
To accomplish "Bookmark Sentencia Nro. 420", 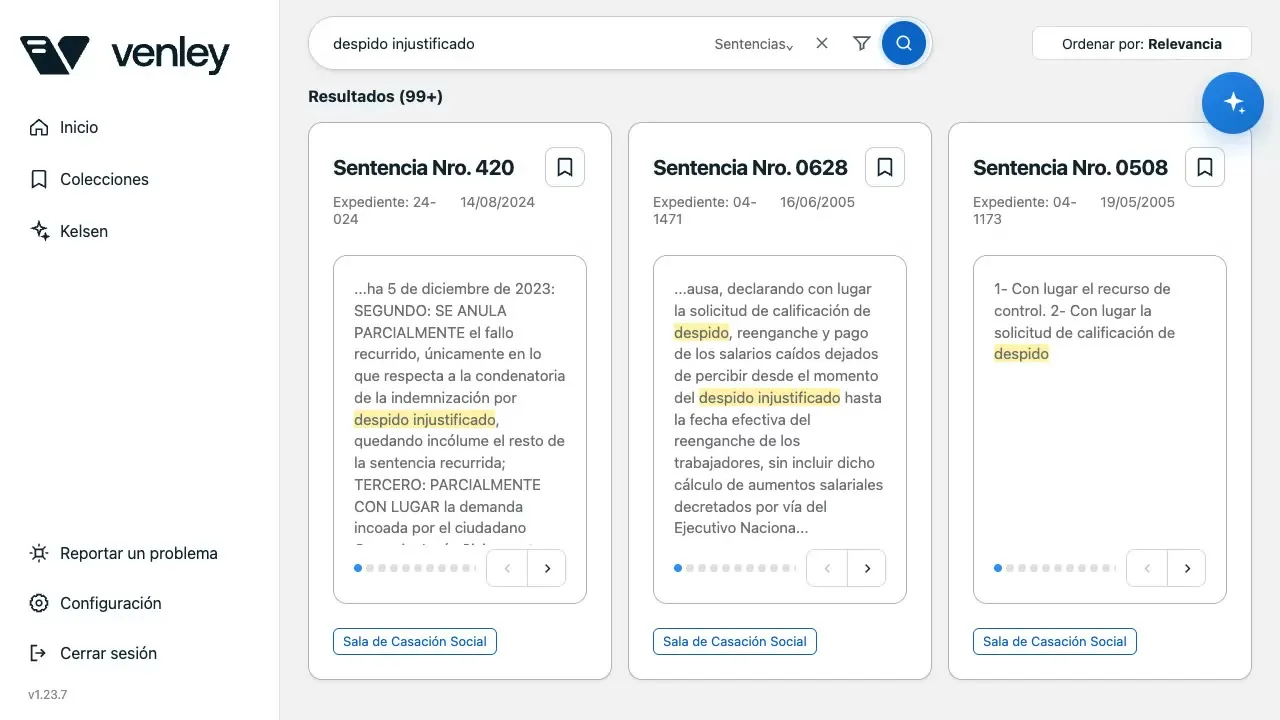I will [x=565, y=167].
